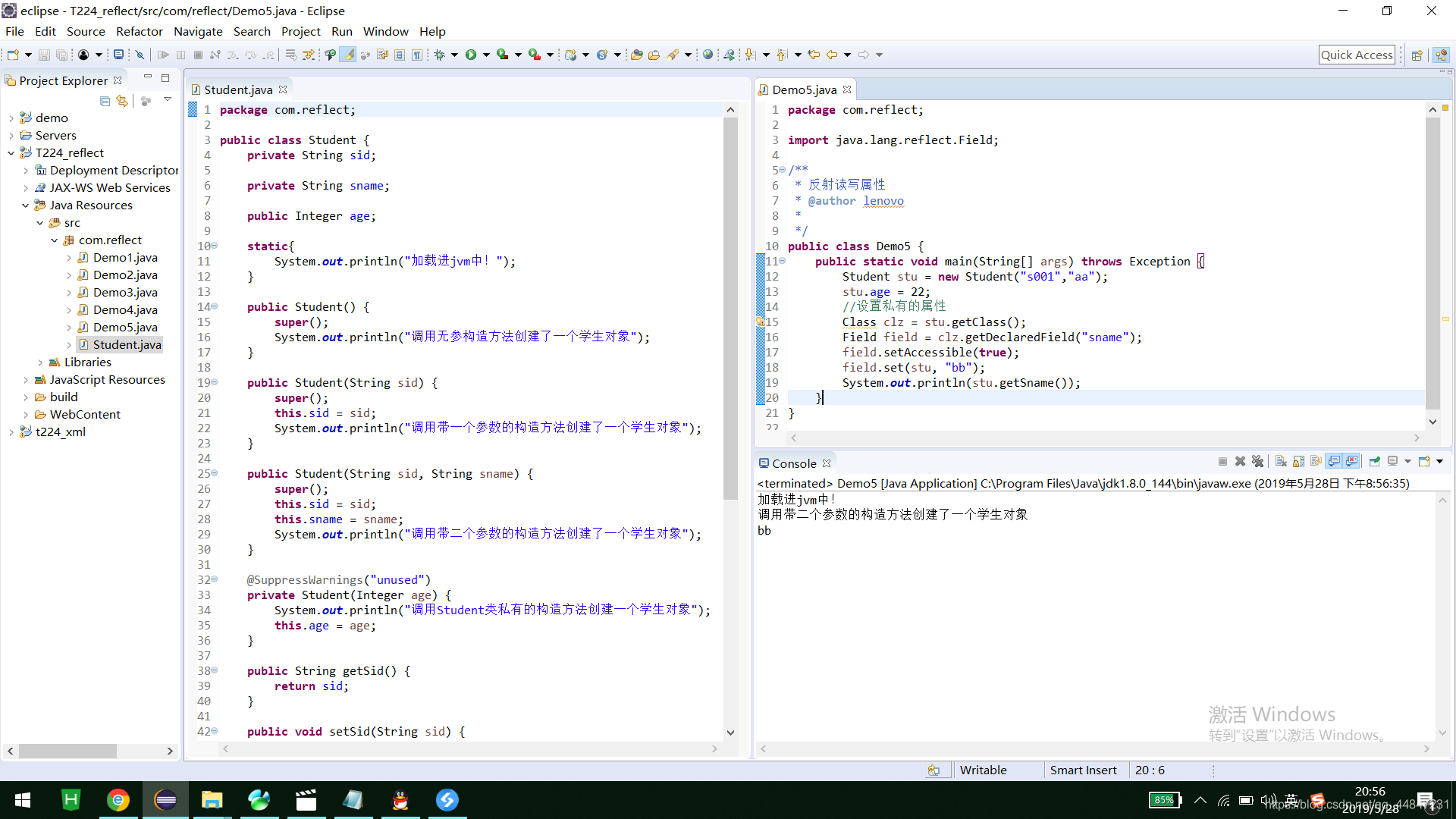Switch to the Demo5.java editor tab
This screenshot has height=819, width=1456.
coord(805,89)
